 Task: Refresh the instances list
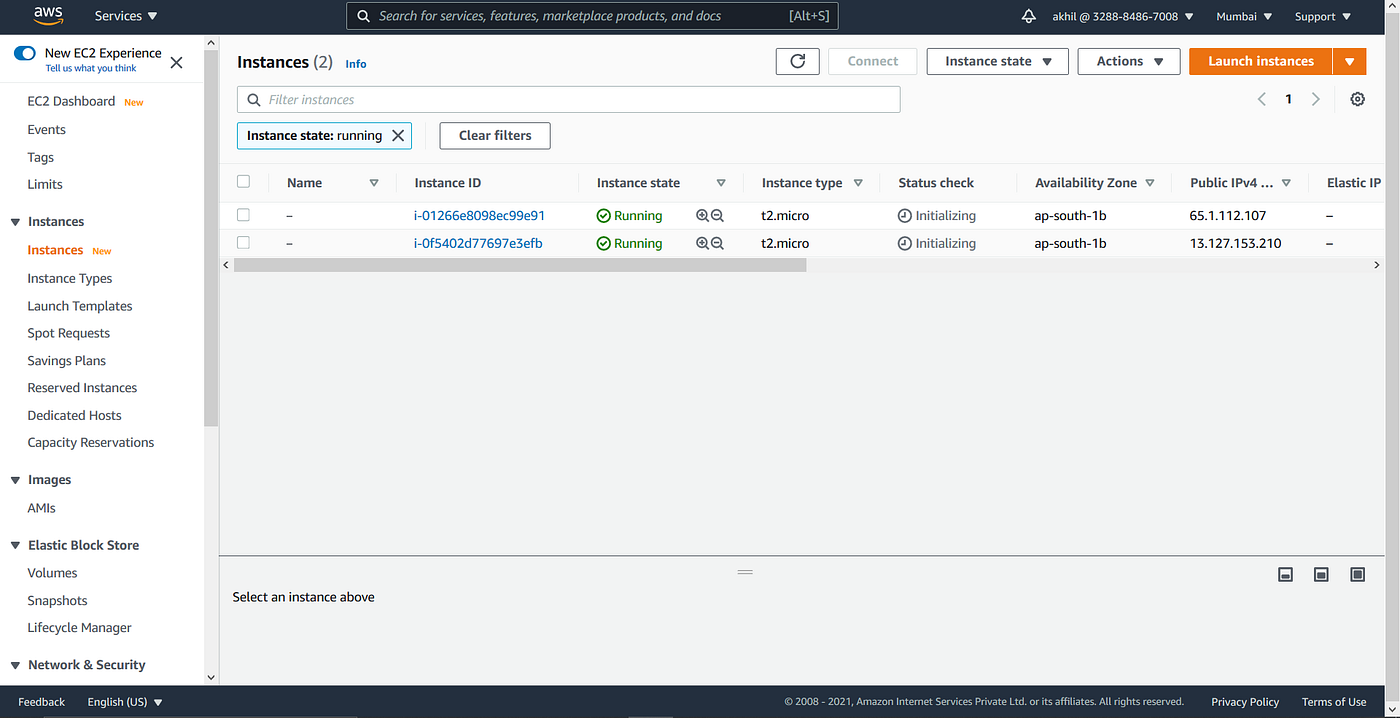(x=797, y=61)
